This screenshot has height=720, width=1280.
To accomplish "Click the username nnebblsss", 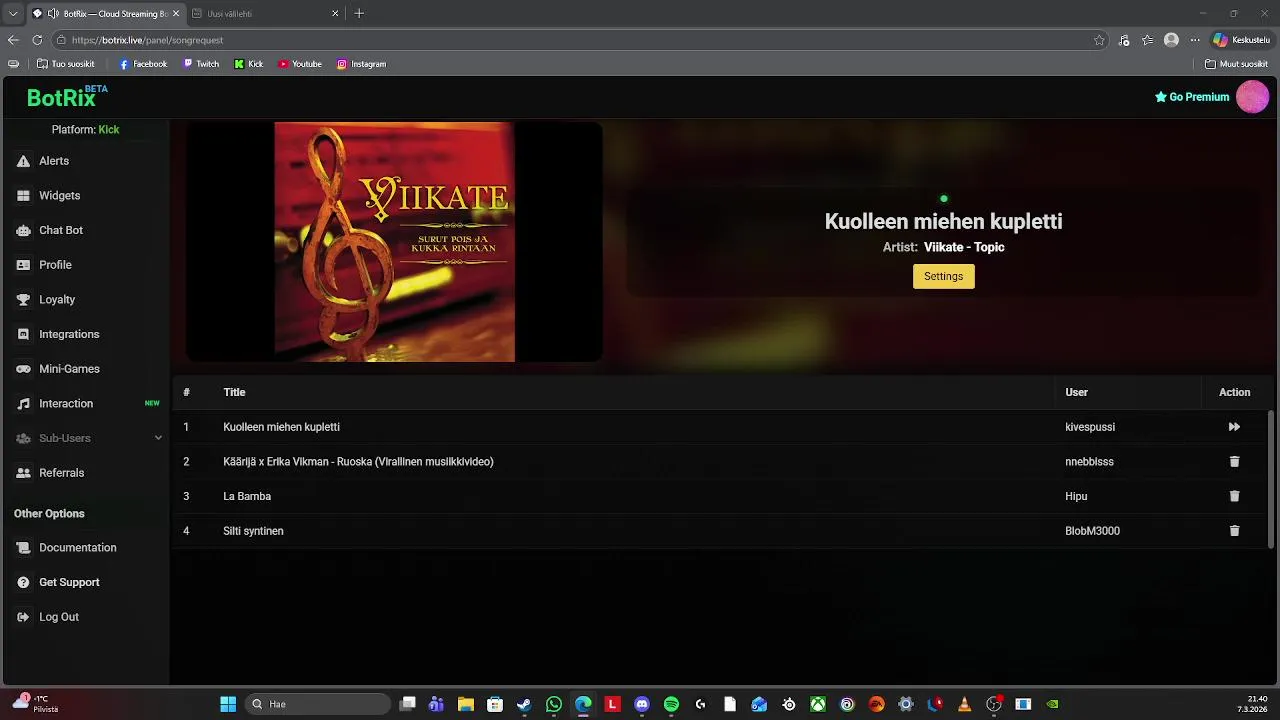I will click(x=1089, y=462).
